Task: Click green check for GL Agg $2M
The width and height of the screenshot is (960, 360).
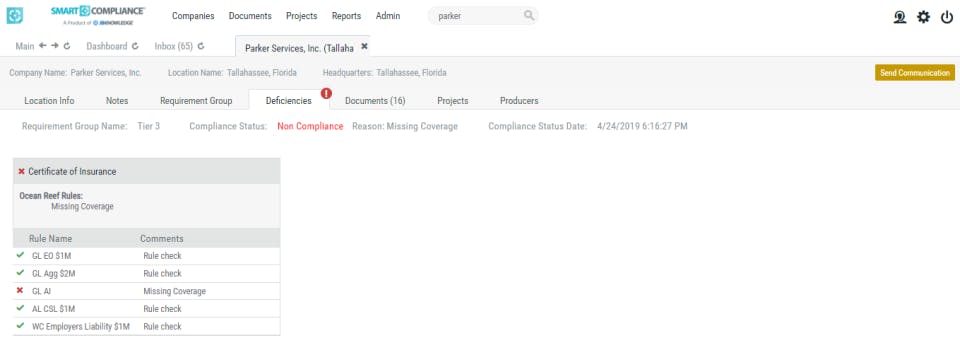Action: pos(20,272)
